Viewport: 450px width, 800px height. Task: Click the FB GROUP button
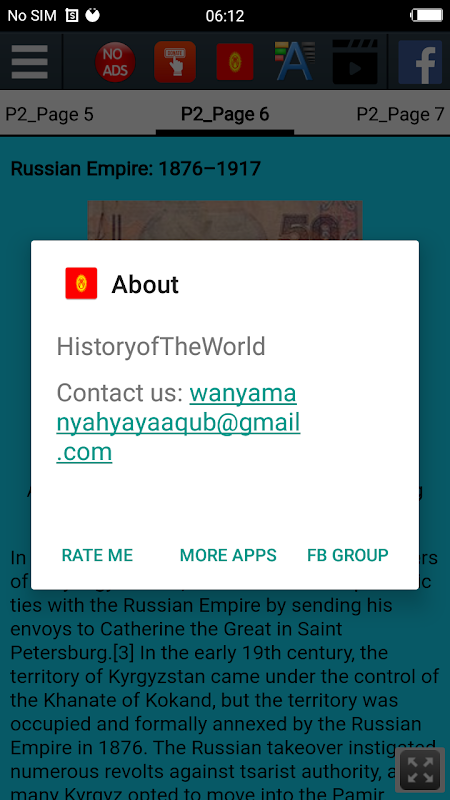pos(347,555)
